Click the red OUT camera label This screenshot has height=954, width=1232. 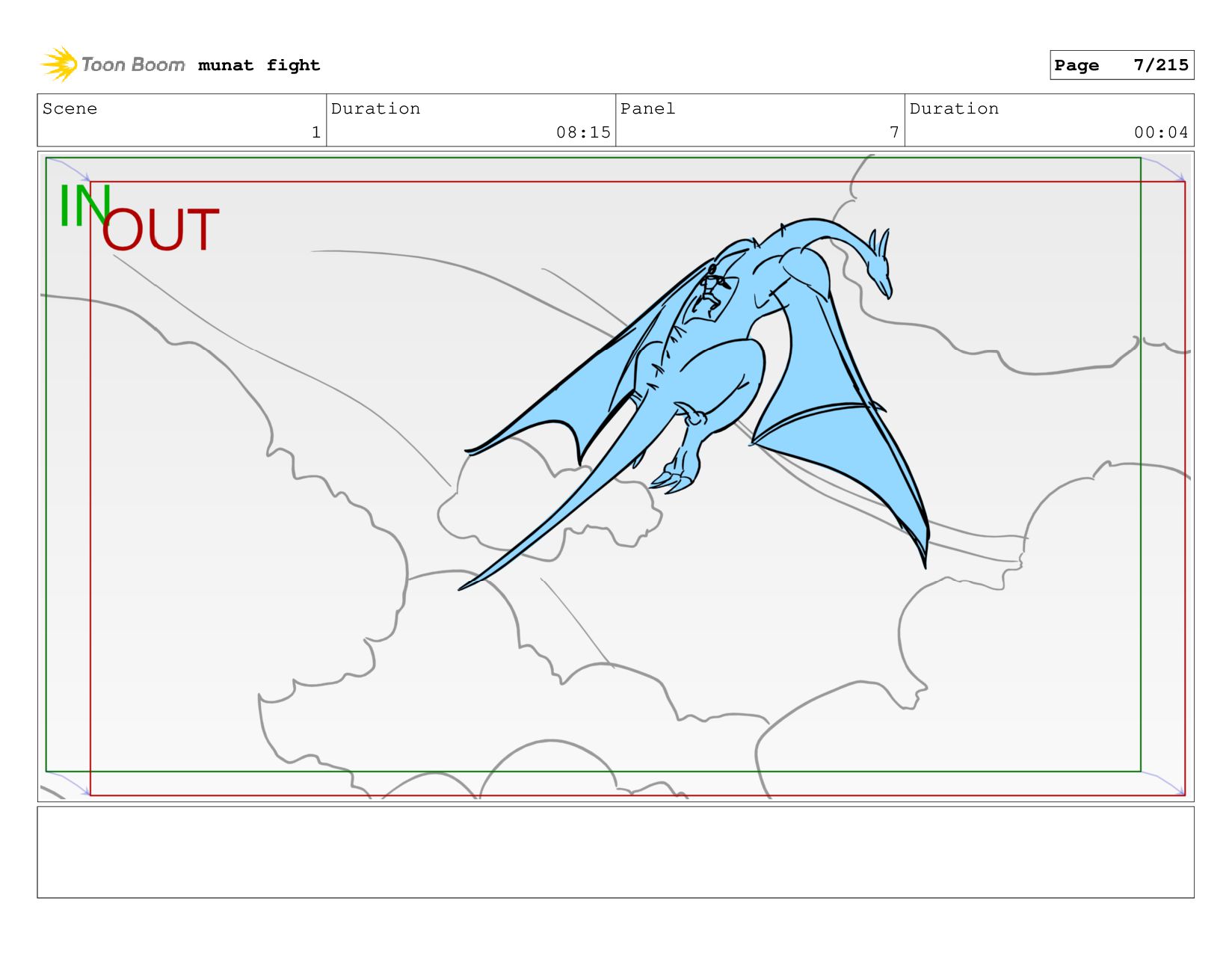[x=160, y=230]
